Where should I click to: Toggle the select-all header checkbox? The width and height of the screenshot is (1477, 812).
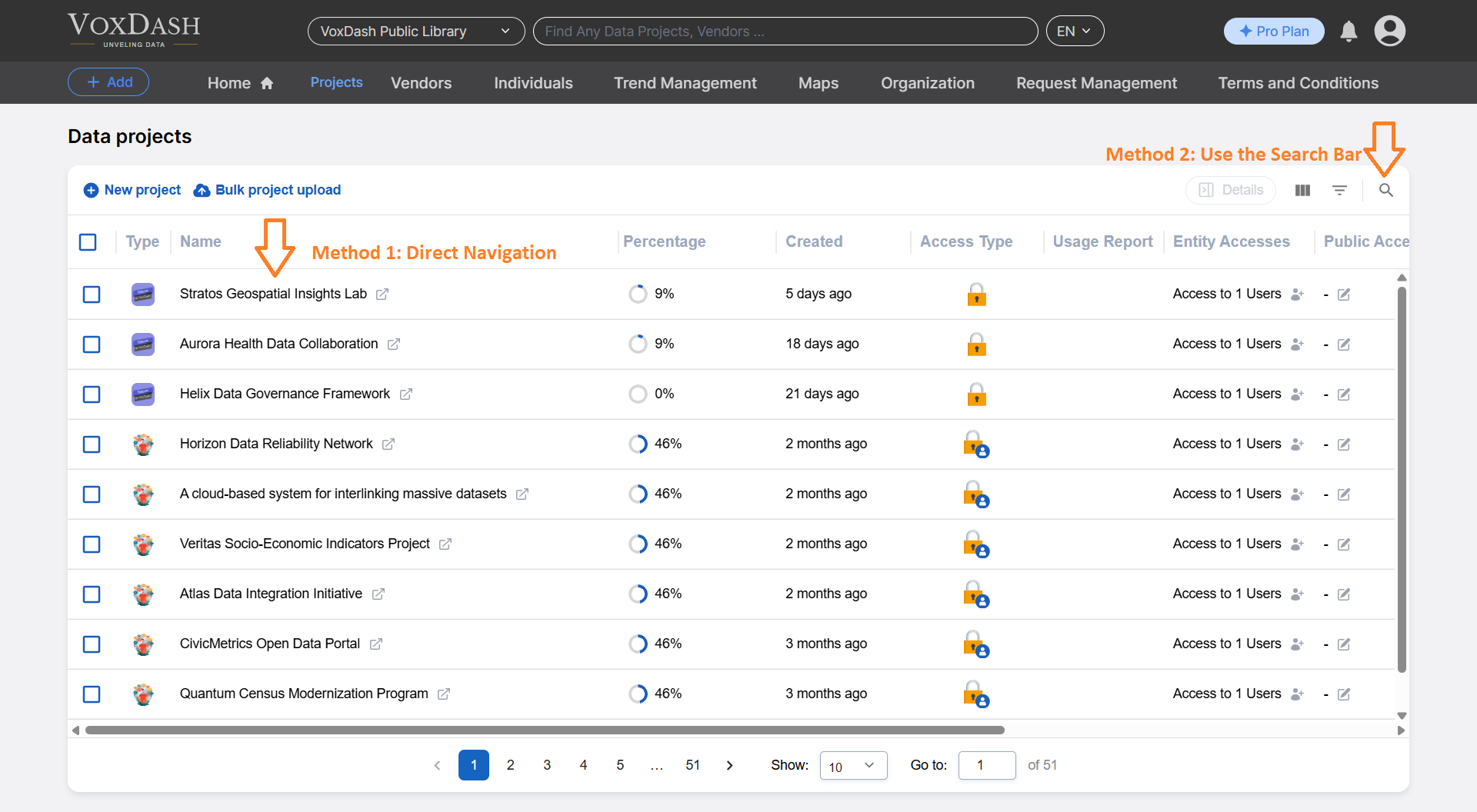(x=88, y=242)
